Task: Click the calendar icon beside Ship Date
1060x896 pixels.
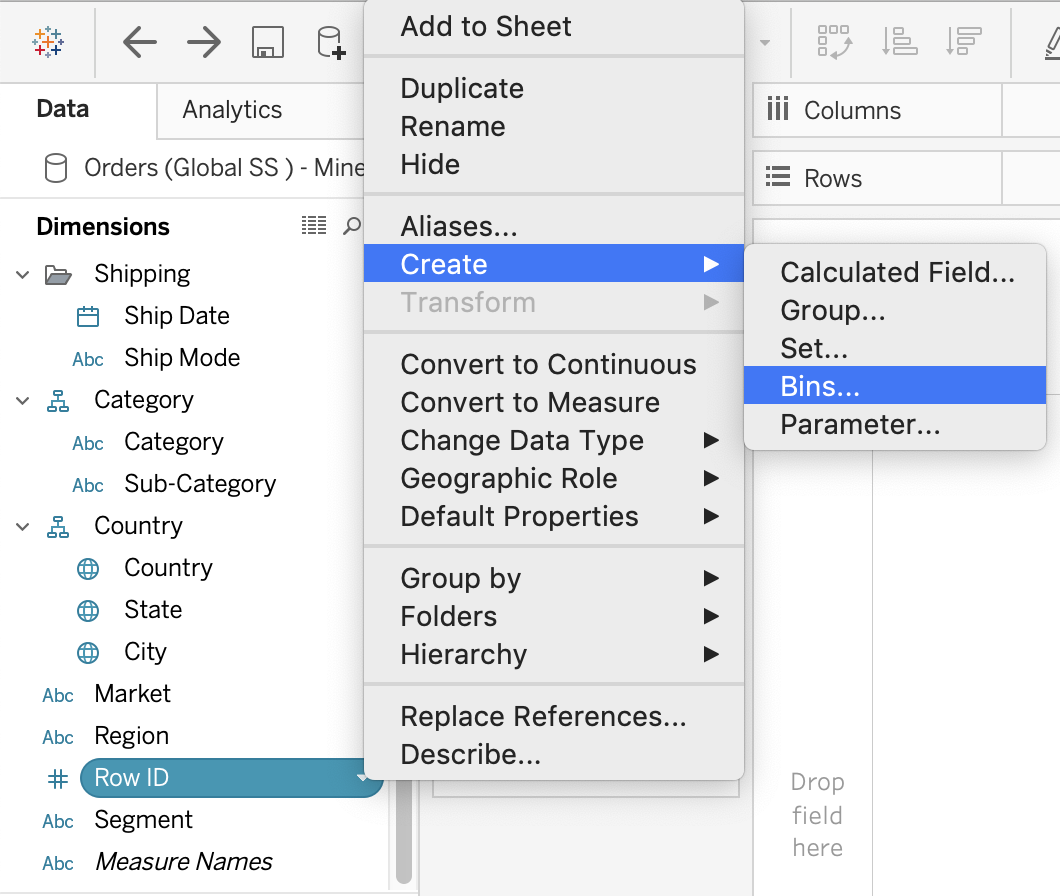Action: pos(87,315)
